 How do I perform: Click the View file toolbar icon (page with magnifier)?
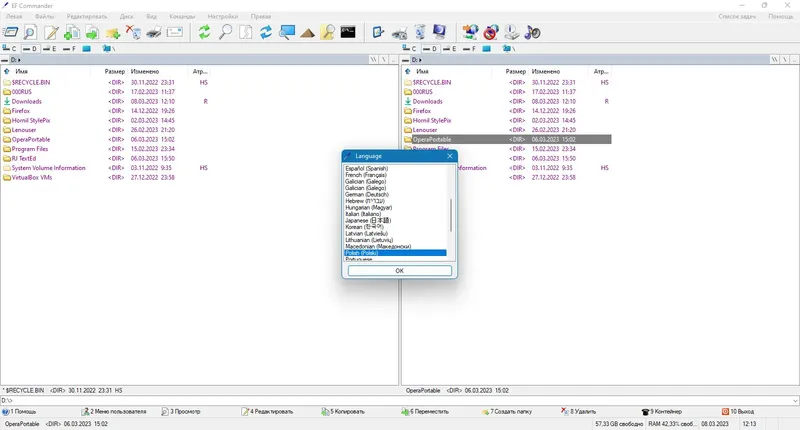coord(31,33)
